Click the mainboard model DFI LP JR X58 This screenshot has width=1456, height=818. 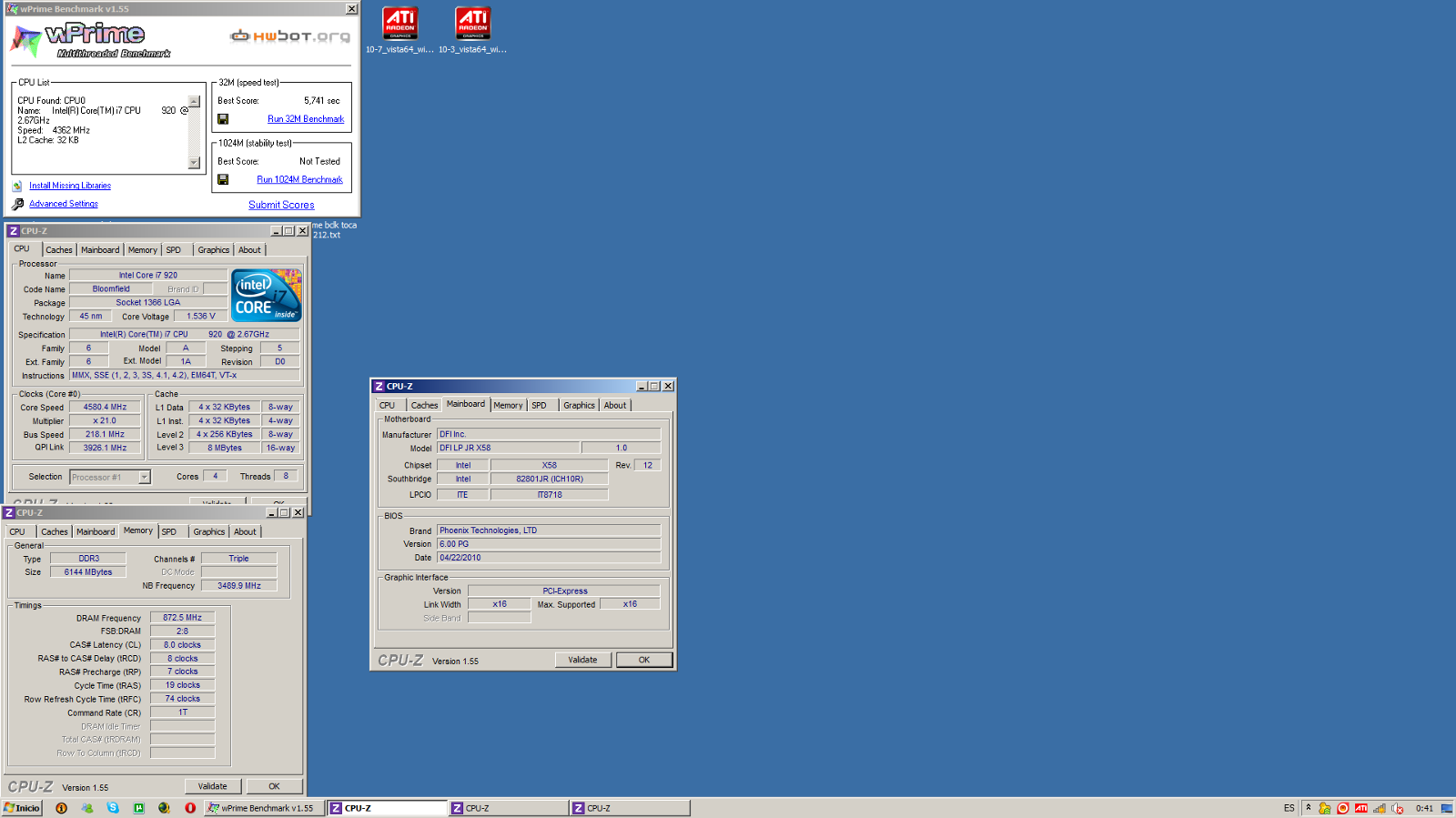tap(508, 448)
